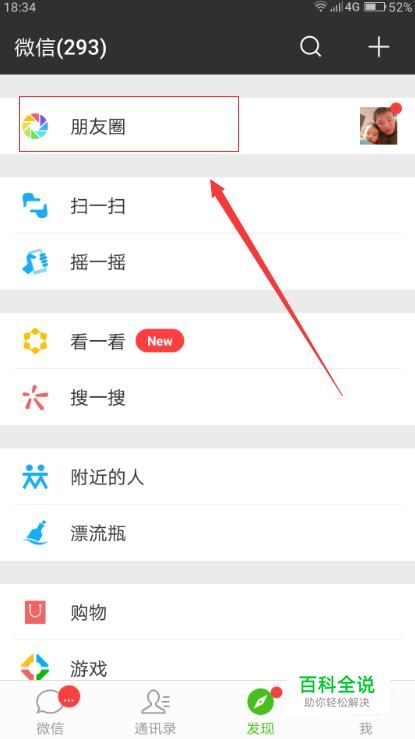Open the People Nearby (附近的人) icon
This screenshot has height=739, width=415.
(35, 477)
